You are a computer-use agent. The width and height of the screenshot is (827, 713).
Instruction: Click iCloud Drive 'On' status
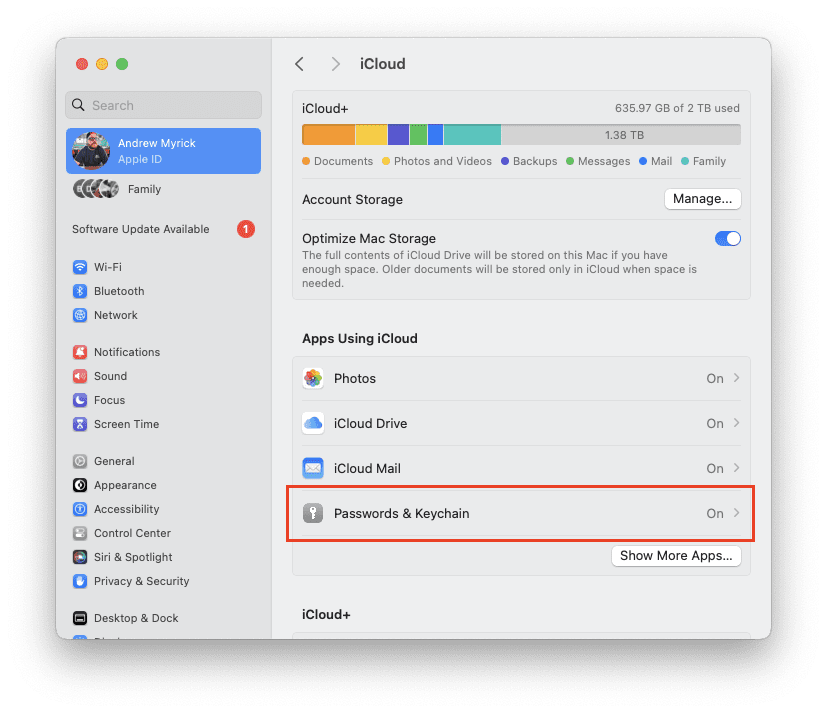coord(715,423)
